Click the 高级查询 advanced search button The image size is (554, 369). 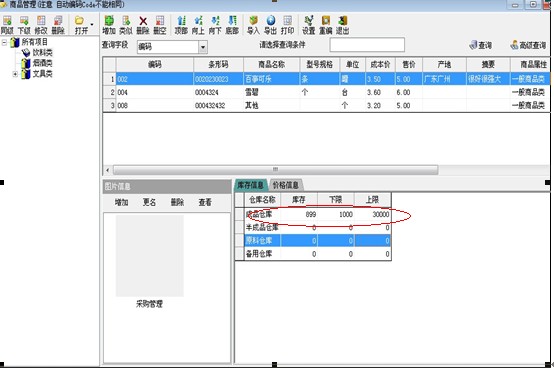click(529, 45)
